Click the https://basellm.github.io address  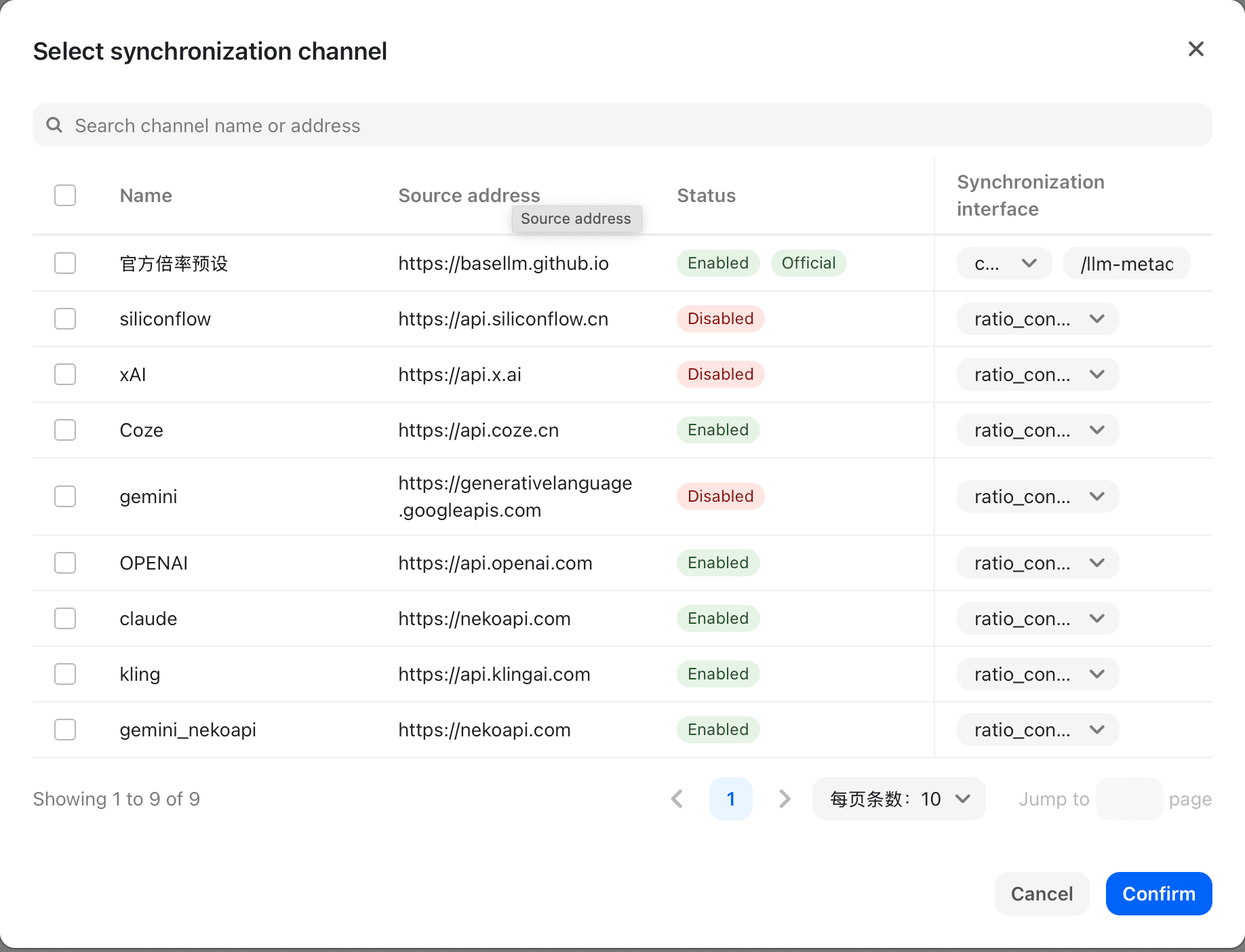pyautogui.click(x=503, y=263)
